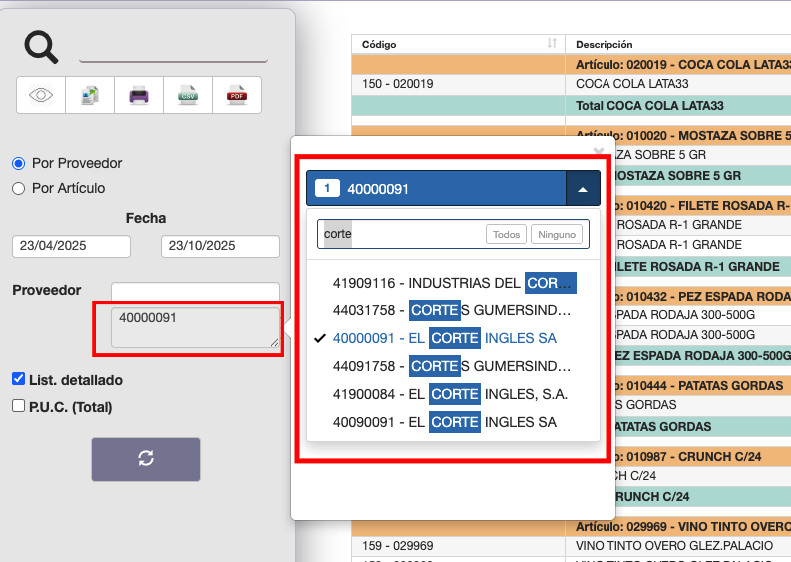Image resolution: width=791 pixels, height=562 pixels.
Task: Click the copy document export icon
Action: point(90,95)
